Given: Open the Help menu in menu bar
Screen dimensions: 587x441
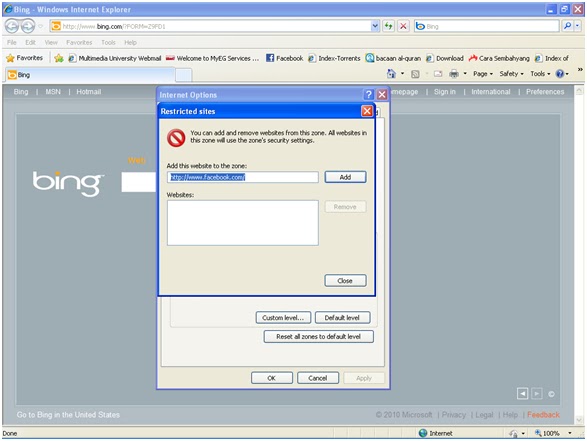Looking at the screenshot, I should [x=130, y=42].
